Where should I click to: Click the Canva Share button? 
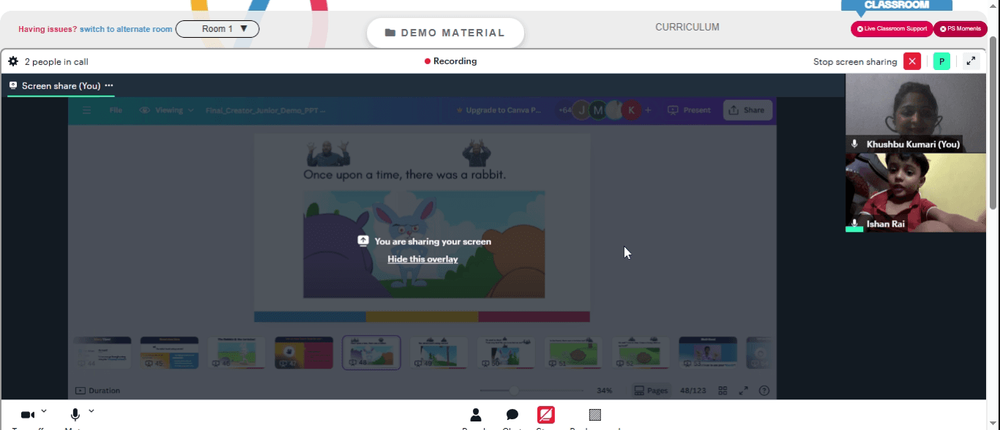coord(747,110)
